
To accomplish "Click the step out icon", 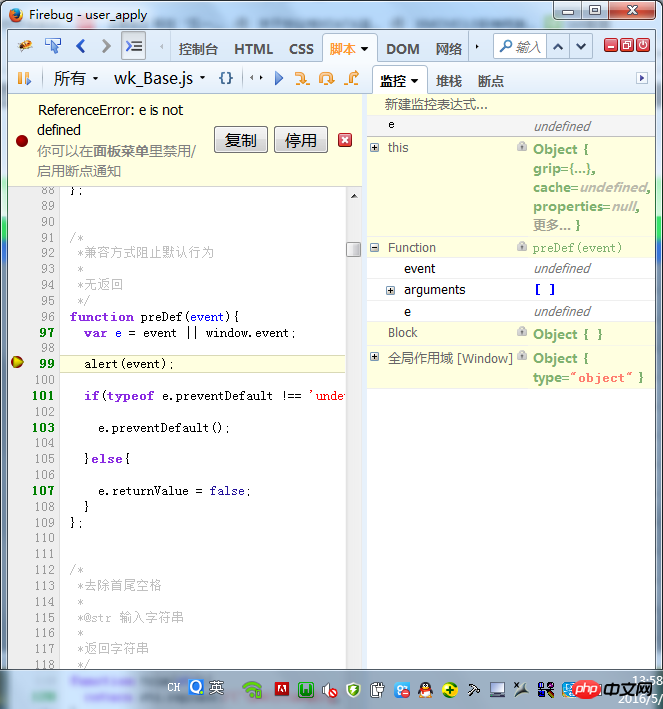I will (351, 78).
